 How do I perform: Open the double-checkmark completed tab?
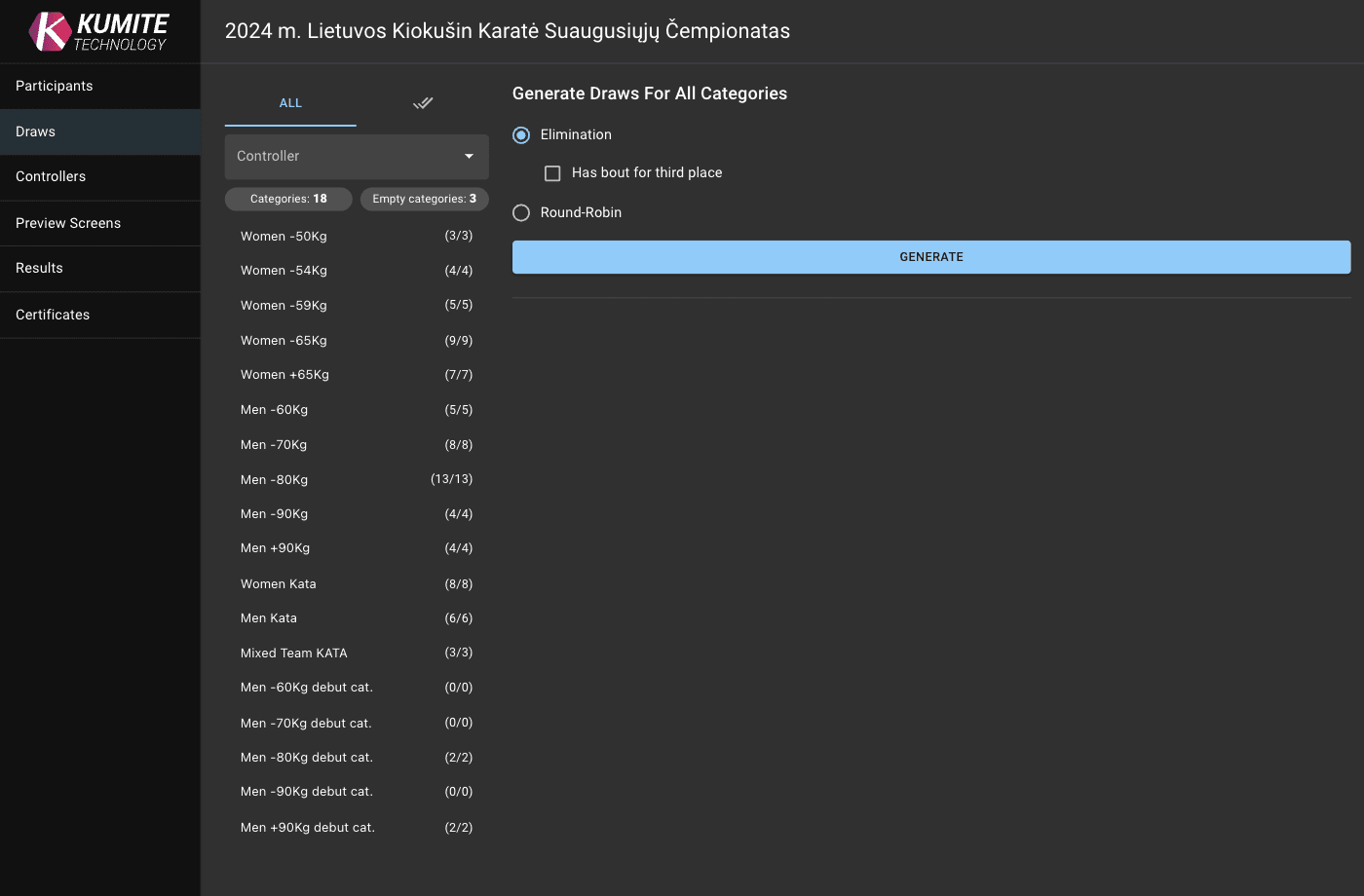tap(422, 103)
